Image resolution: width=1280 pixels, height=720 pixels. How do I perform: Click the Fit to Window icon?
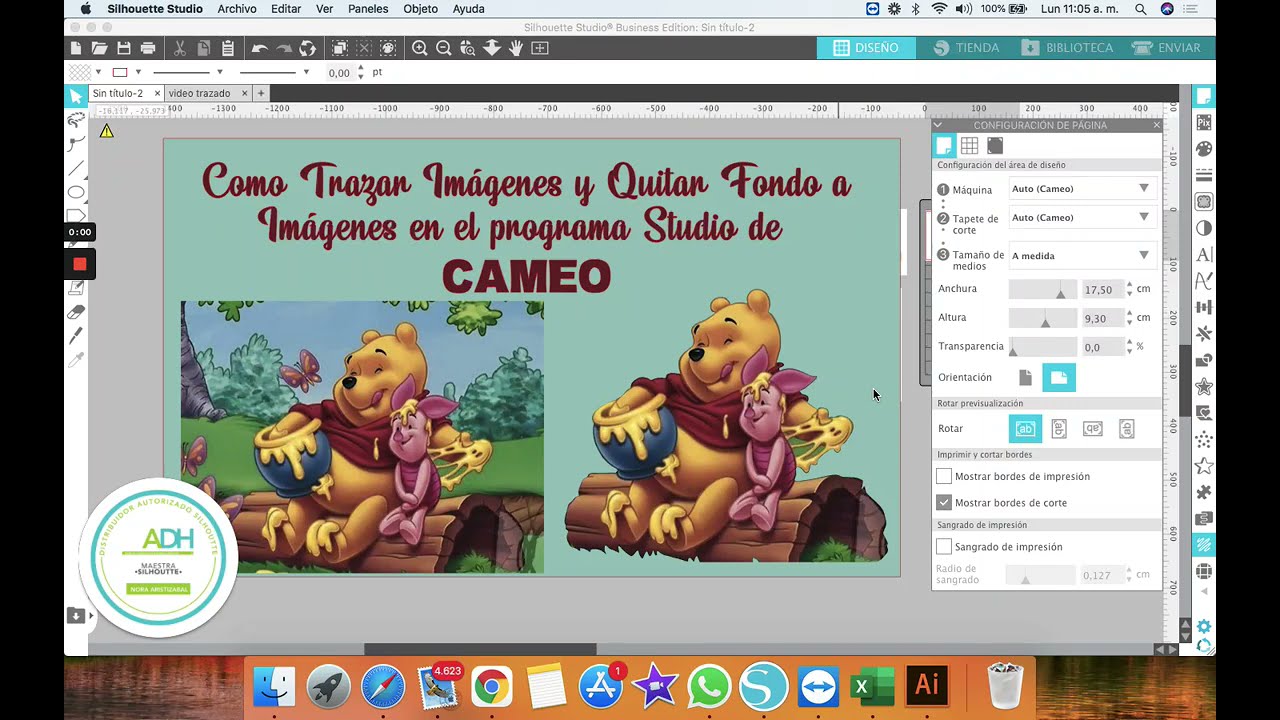(x=540, y=48)
